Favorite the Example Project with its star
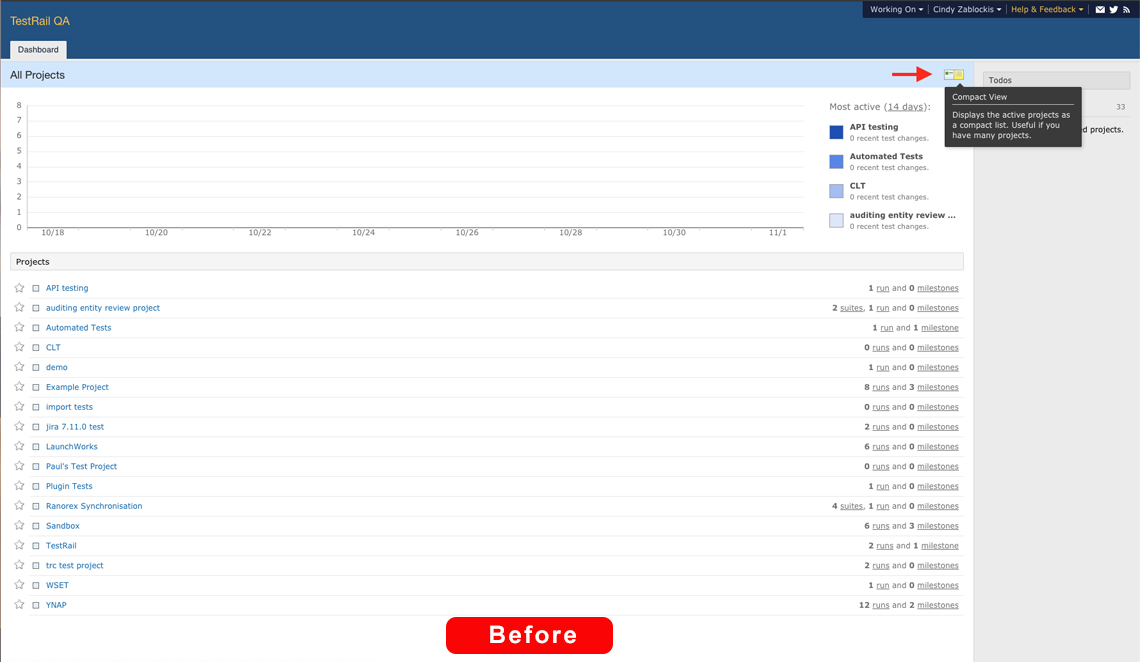The image size is (1140, 662). [19, 387]
